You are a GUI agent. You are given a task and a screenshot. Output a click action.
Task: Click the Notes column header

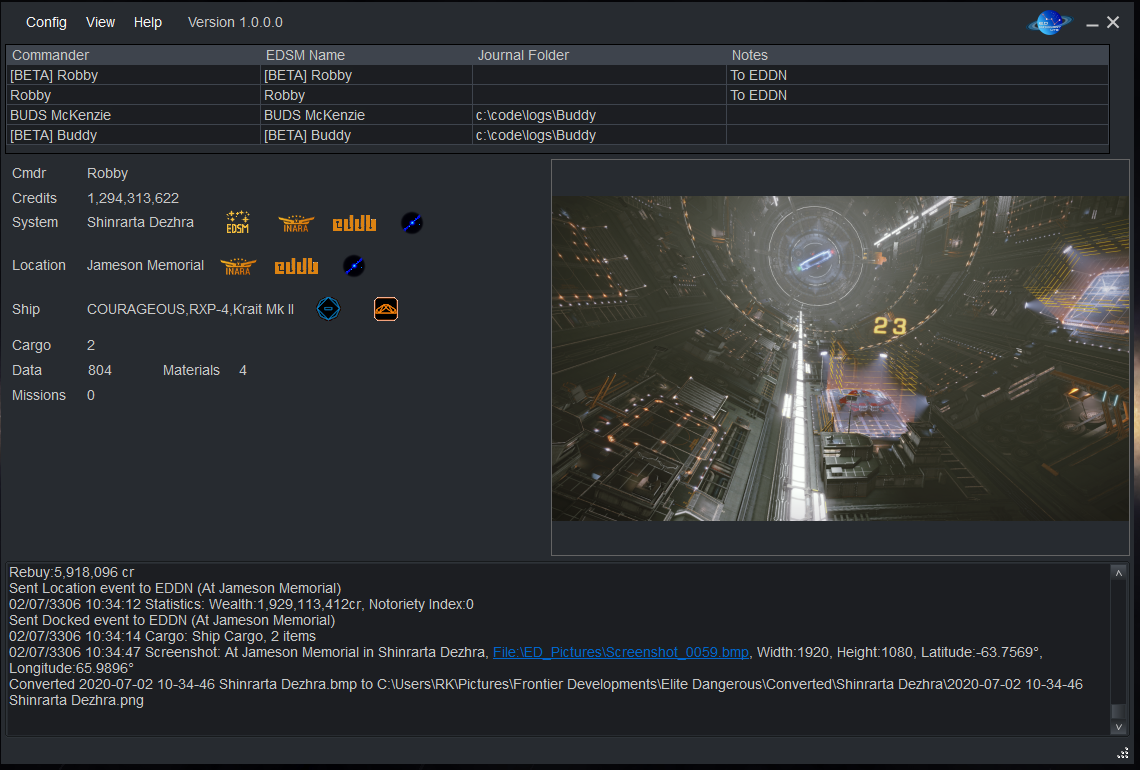[x=918, y=55]
